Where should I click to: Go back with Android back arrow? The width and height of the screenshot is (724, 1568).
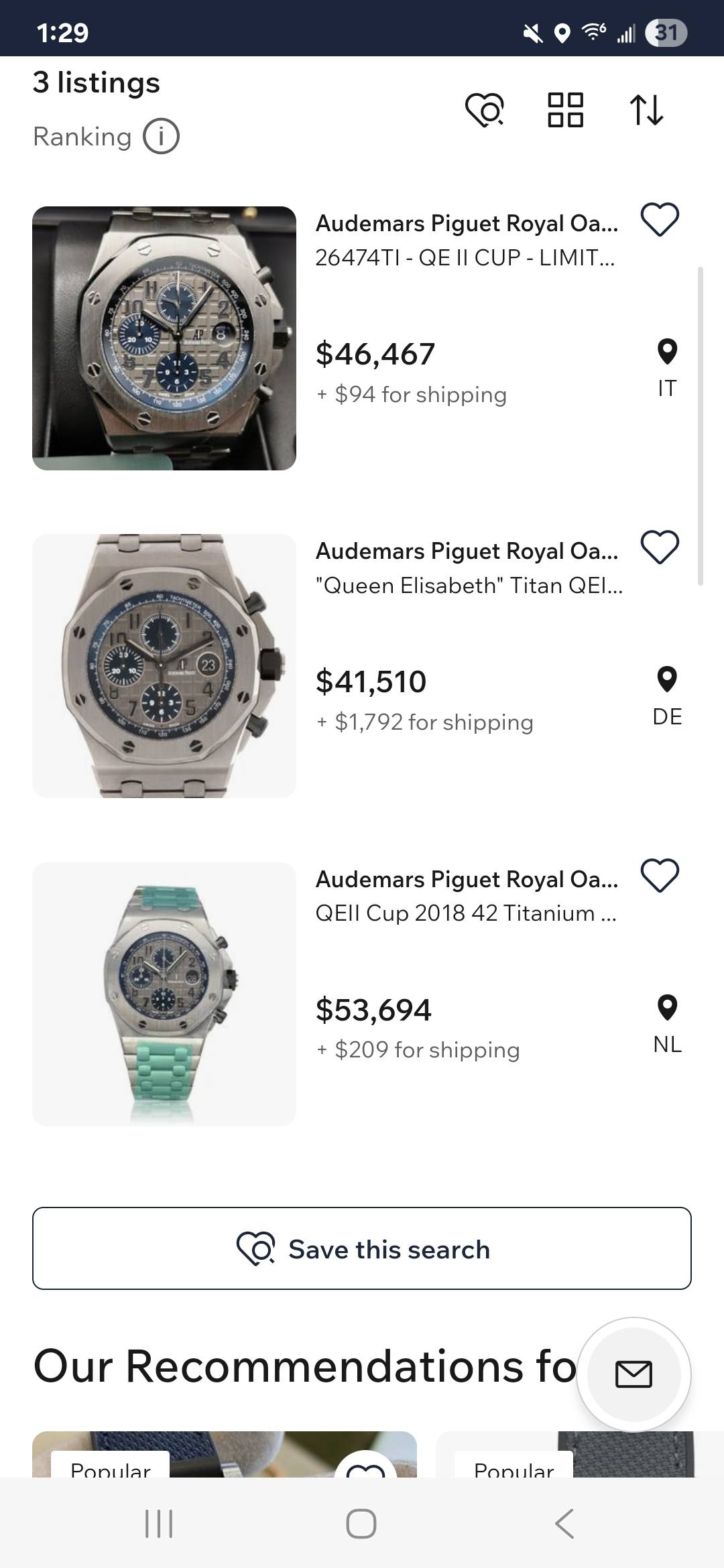click(564, 1523)
